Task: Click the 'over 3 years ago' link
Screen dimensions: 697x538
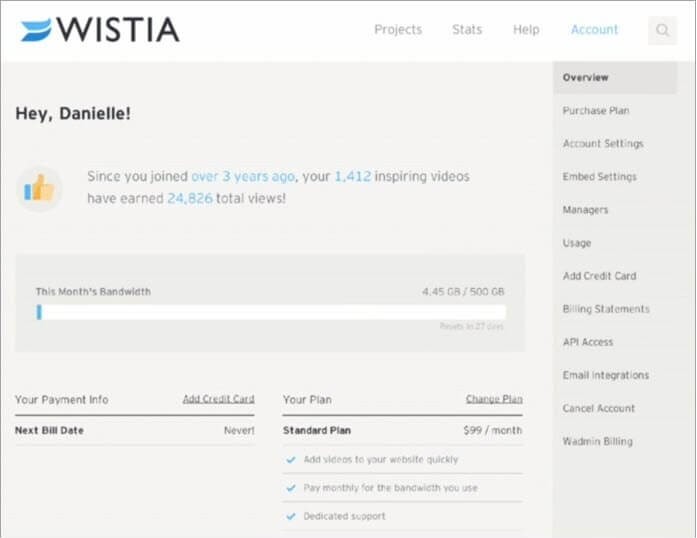Action: (x=243, y=177)
